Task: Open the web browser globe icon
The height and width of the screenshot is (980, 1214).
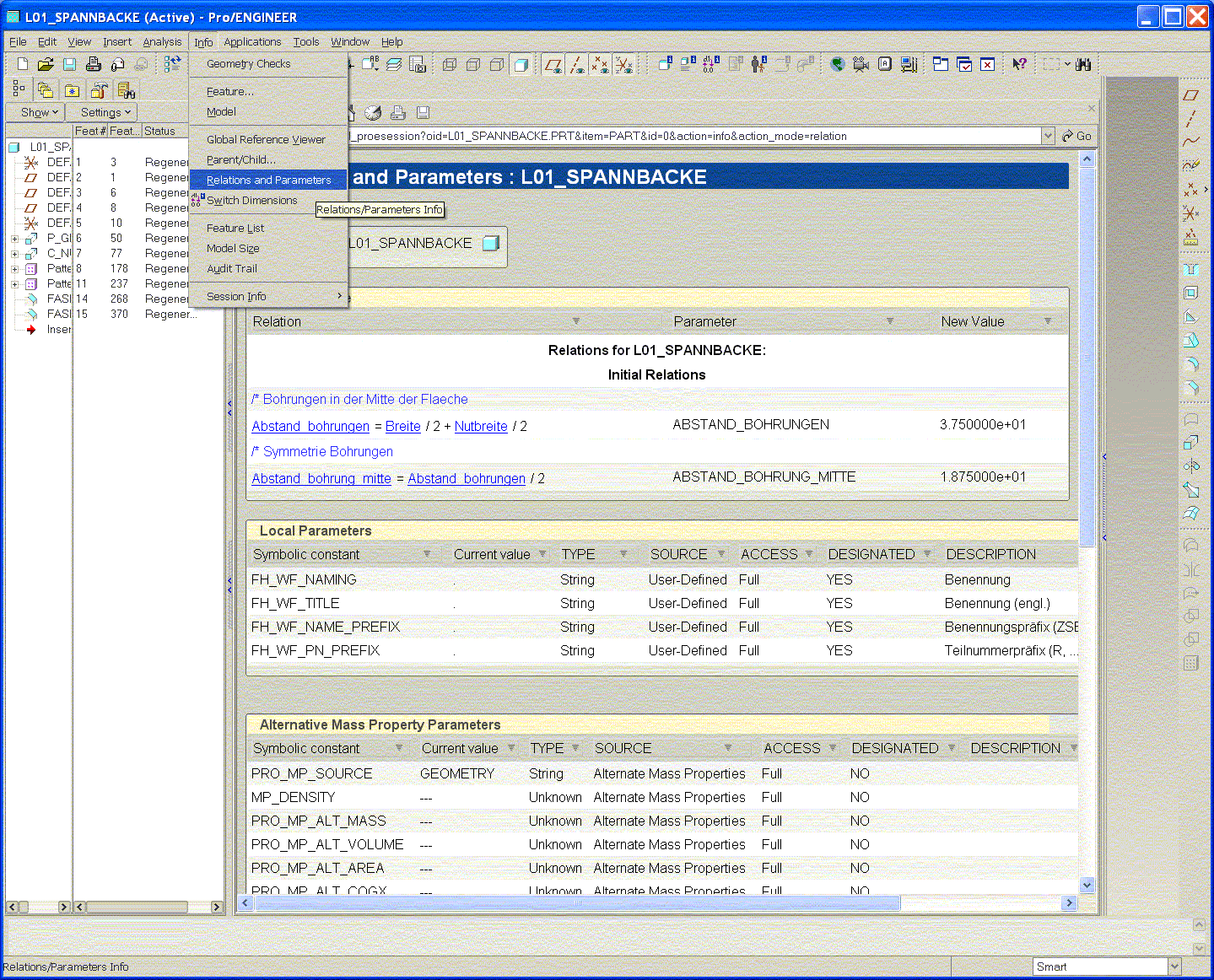Action: [x=838, y=64]
